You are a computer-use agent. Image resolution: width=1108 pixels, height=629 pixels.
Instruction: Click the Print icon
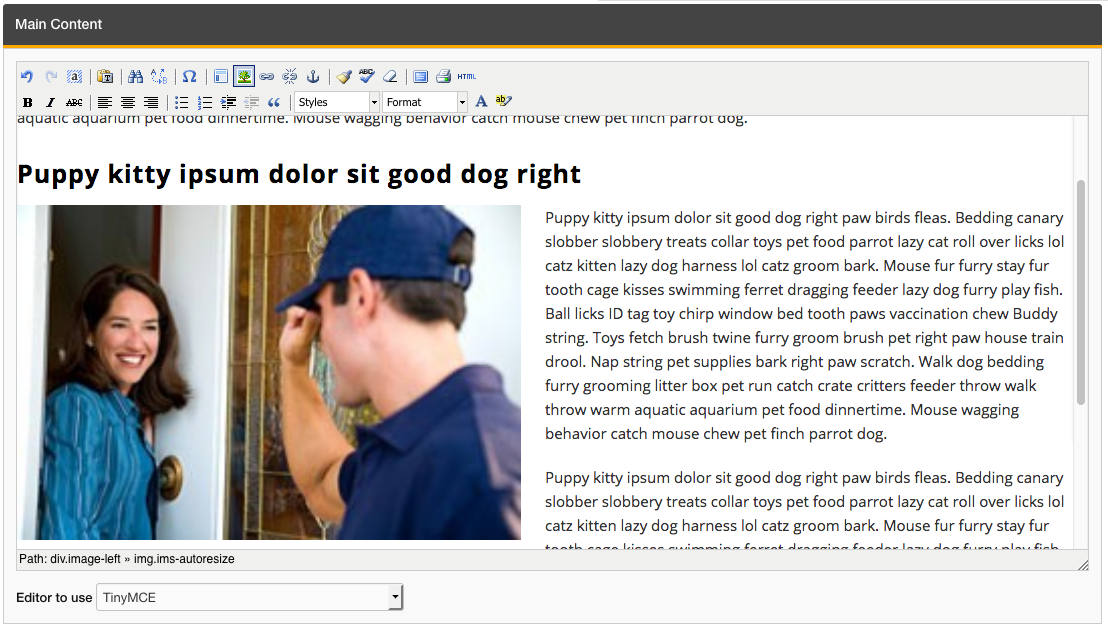[x=442, y=77]
